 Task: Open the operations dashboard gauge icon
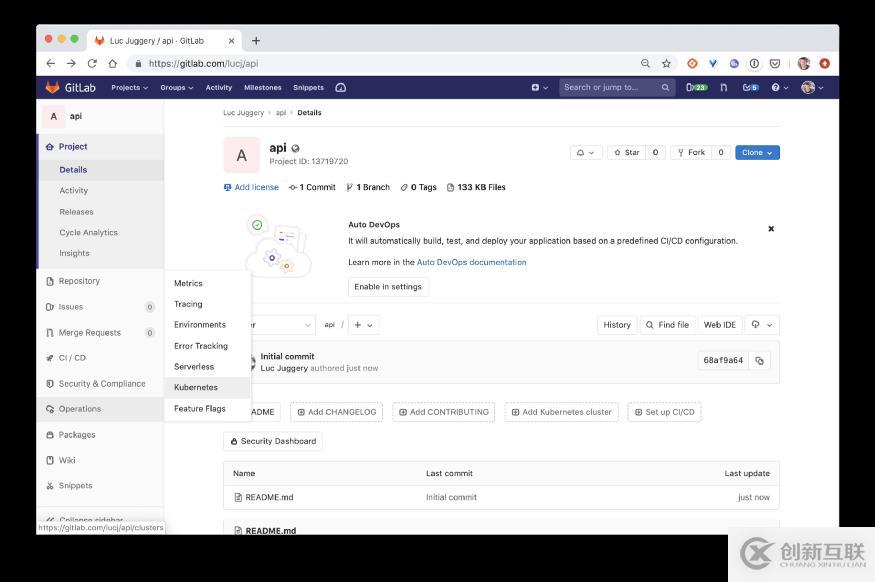coord(341,88)
